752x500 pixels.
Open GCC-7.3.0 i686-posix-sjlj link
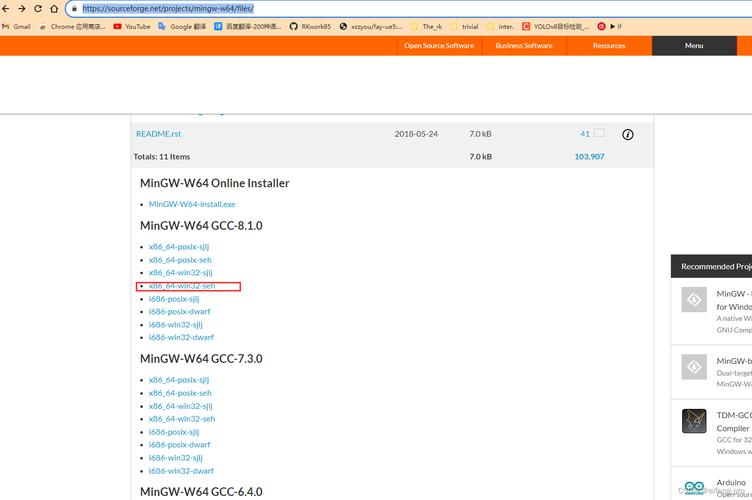[x=174, y=432]
